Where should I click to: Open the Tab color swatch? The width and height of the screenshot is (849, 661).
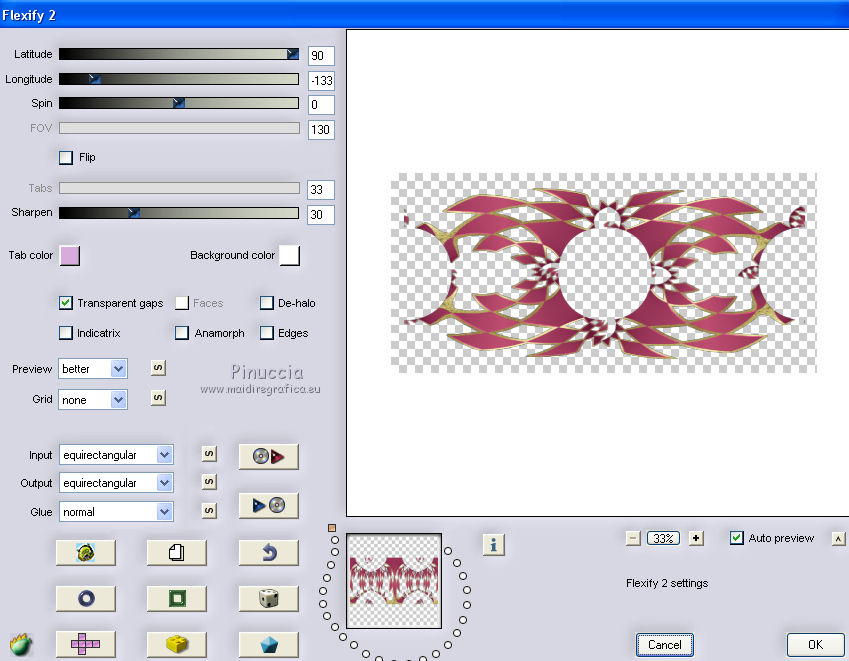click(70, 256)
